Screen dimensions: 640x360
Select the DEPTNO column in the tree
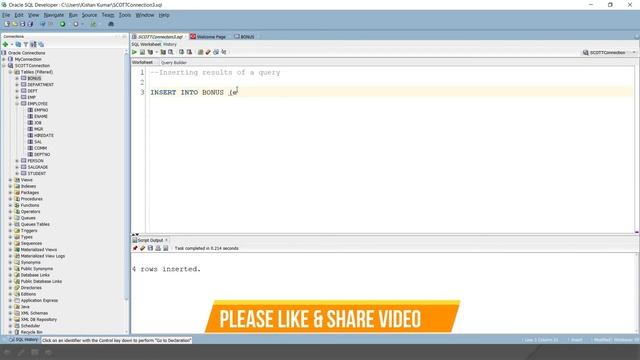coord(42,155)
